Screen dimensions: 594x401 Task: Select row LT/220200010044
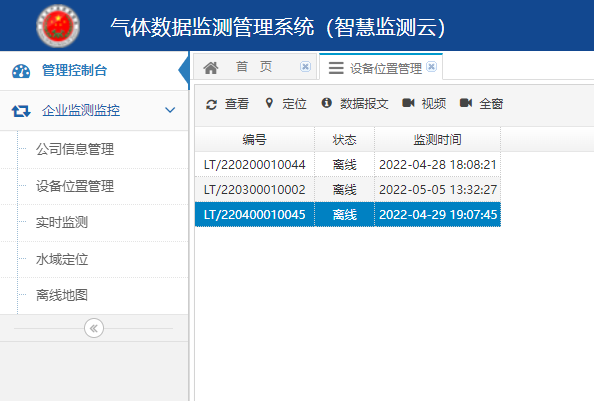(x=348, y=165)
